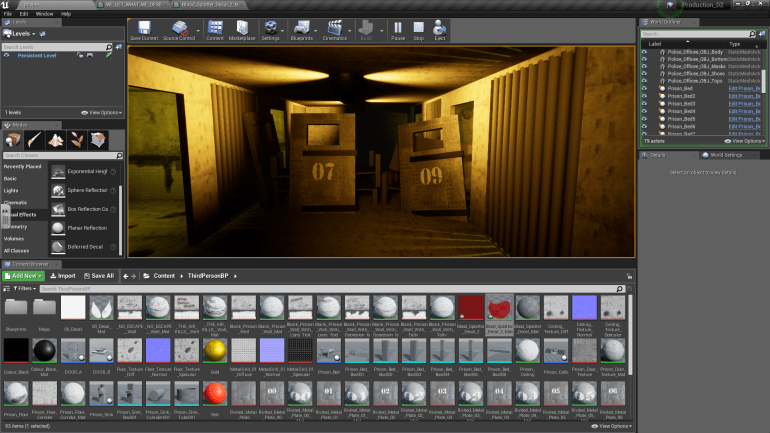Eject from the player controller
Image resolution: width=770 pixels, height=433 pixels.
(440, 30)
